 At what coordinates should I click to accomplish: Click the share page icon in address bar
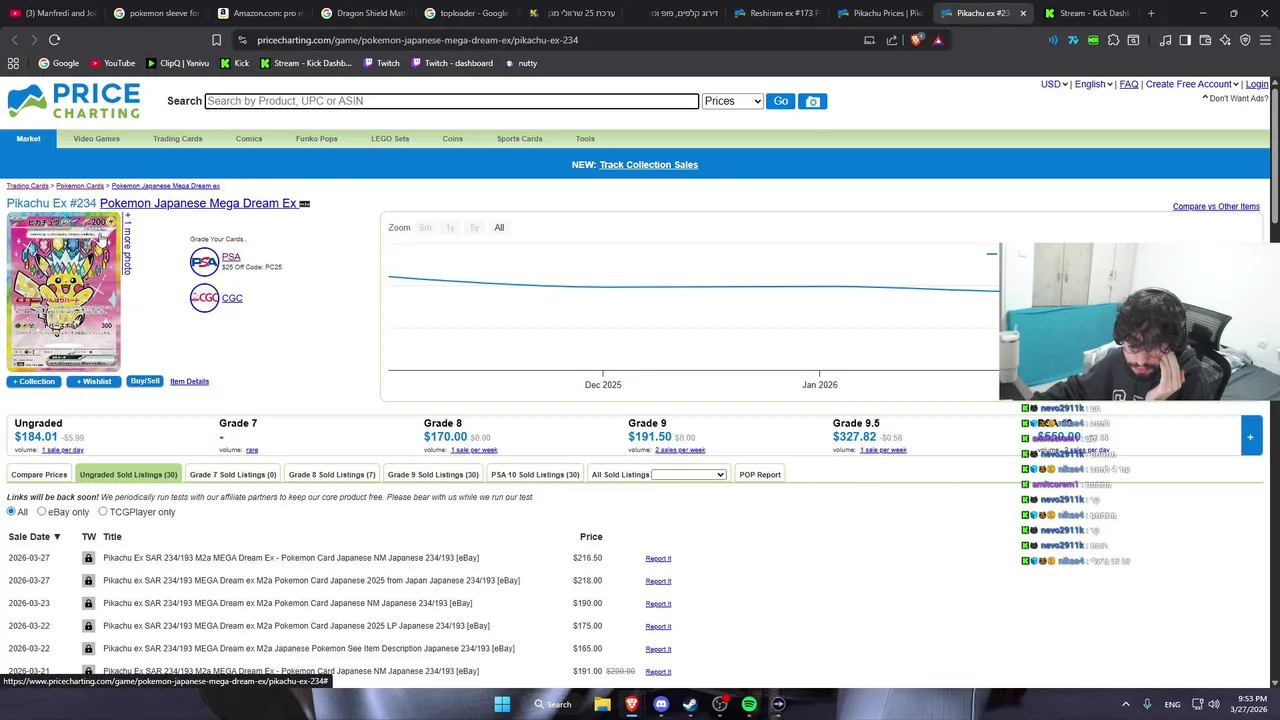[892, 40]
